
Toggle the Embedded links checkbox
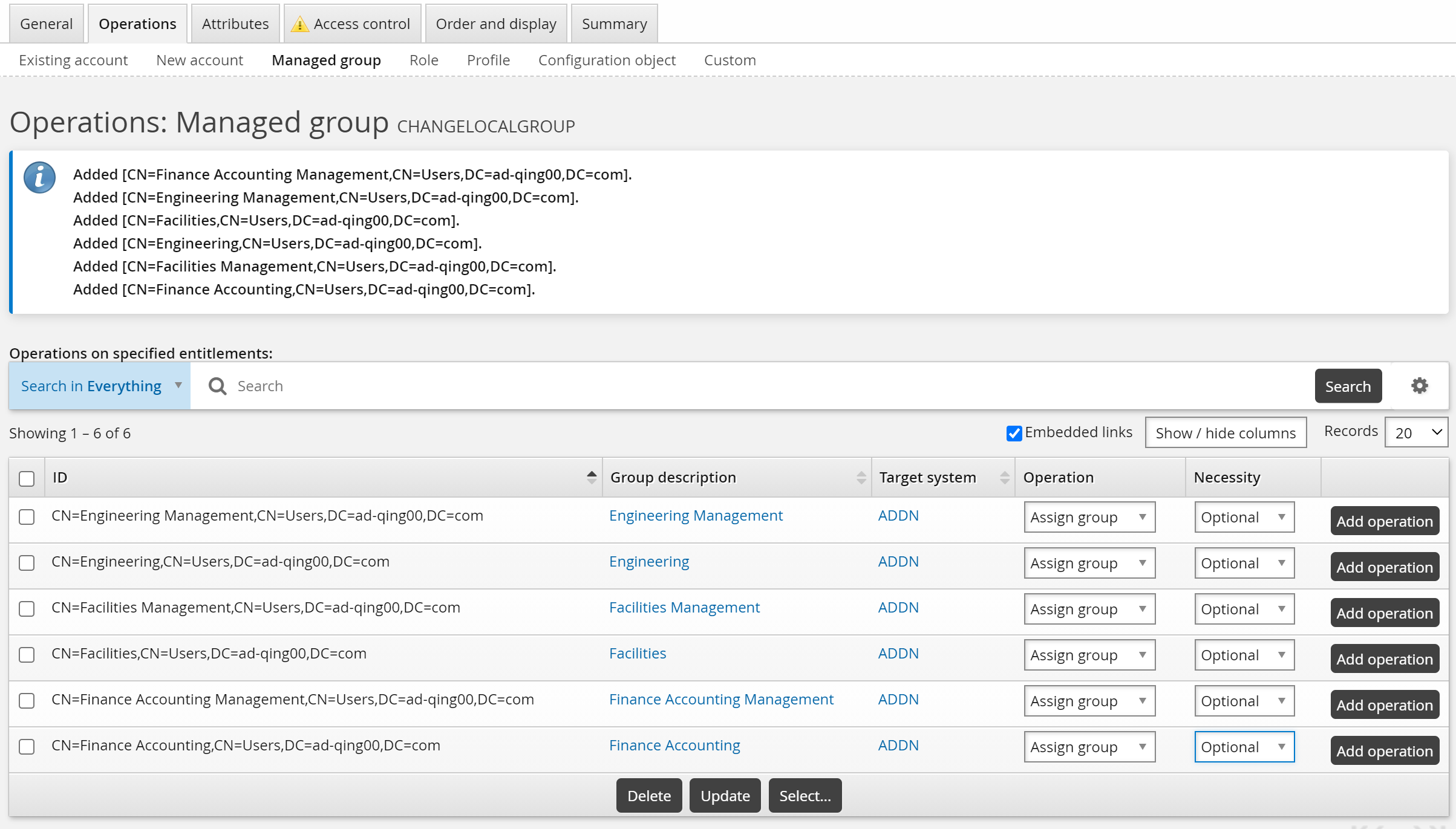click(1014, 433)
